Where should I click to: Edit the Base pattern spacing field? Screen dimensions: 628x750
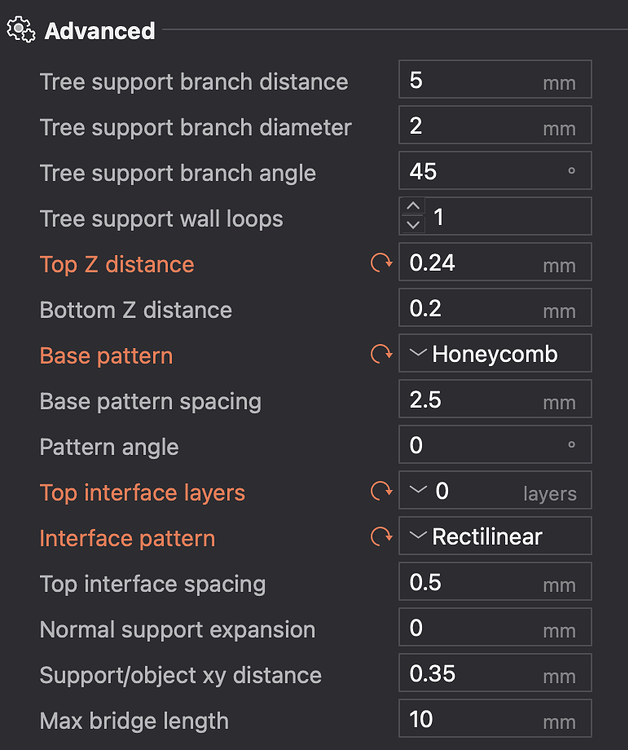[x=495, y=399]
